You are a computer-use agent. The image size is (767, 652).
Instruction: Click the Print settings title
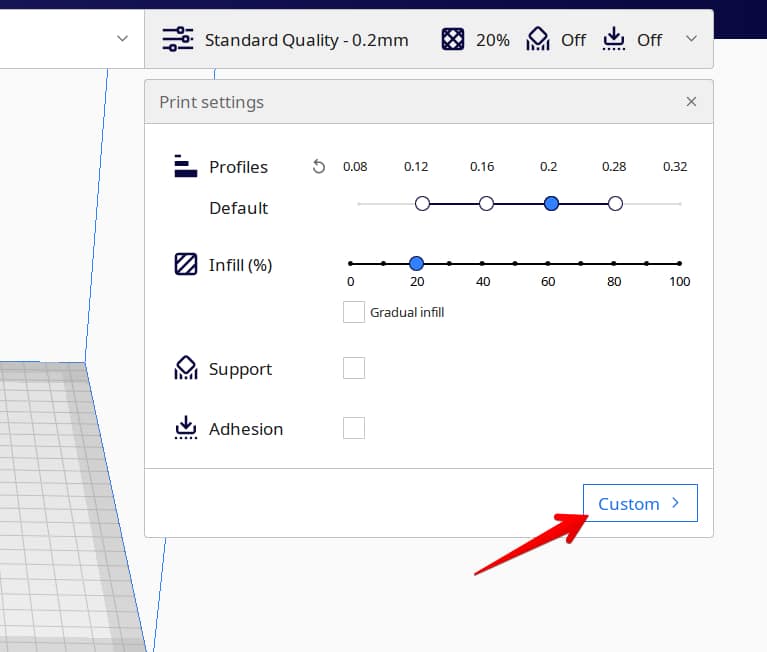point(211,102)
